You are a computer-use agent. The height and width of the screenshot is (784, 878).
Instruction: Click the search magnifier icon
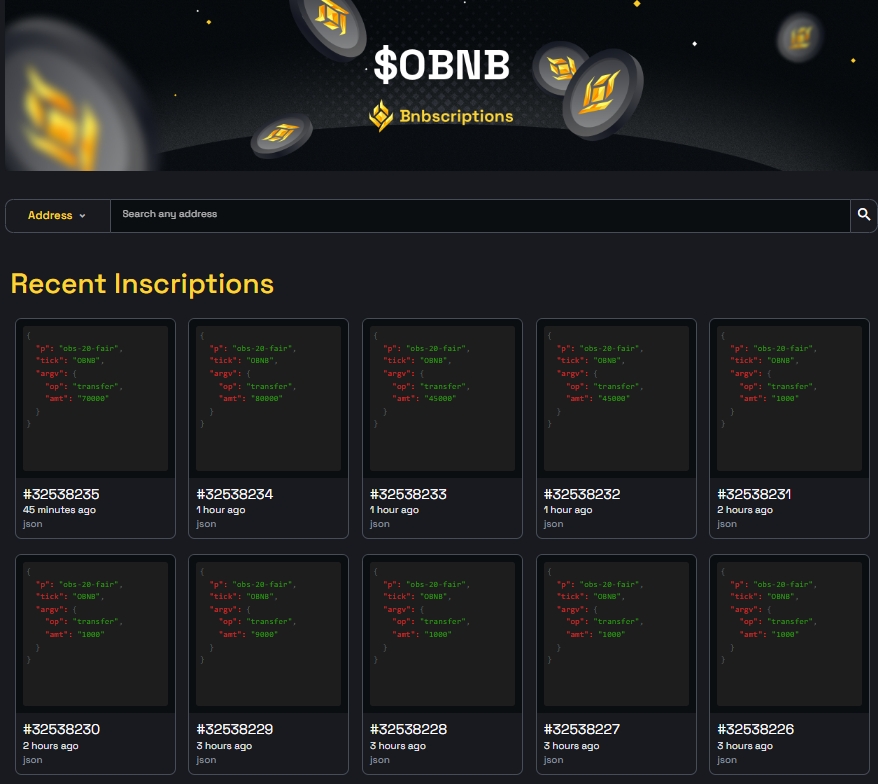(x=863, y=214)
